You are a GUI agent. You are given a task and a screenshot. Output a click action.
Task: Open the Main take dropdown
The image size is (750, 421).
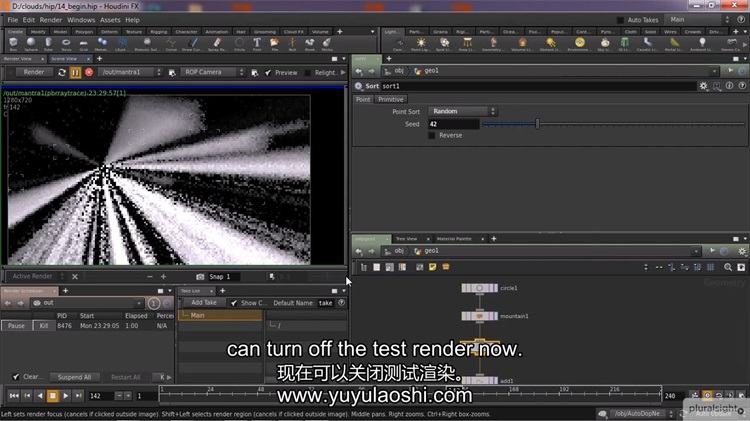699,20
